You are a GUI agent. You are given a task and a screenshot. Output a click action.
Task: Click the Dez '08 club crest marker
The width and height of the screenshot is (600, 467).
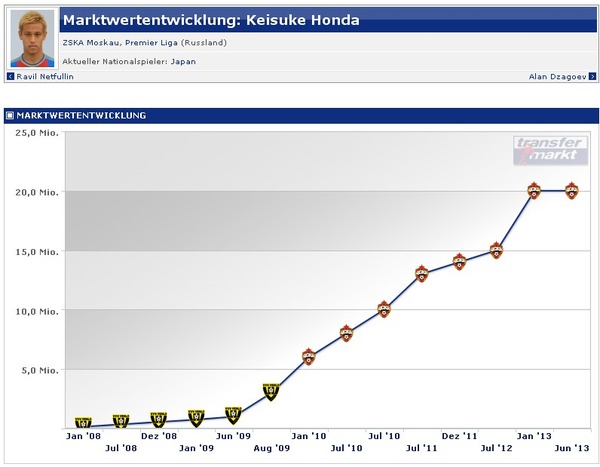pos(158,420)
